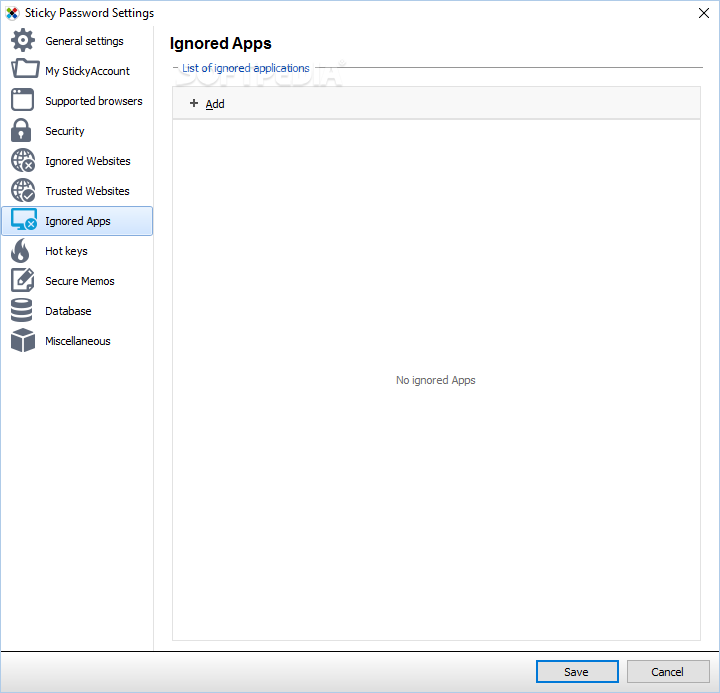Close the Sticky Password Settings window
This screenshot has height=693, width=720.
[x=703, y=13]
